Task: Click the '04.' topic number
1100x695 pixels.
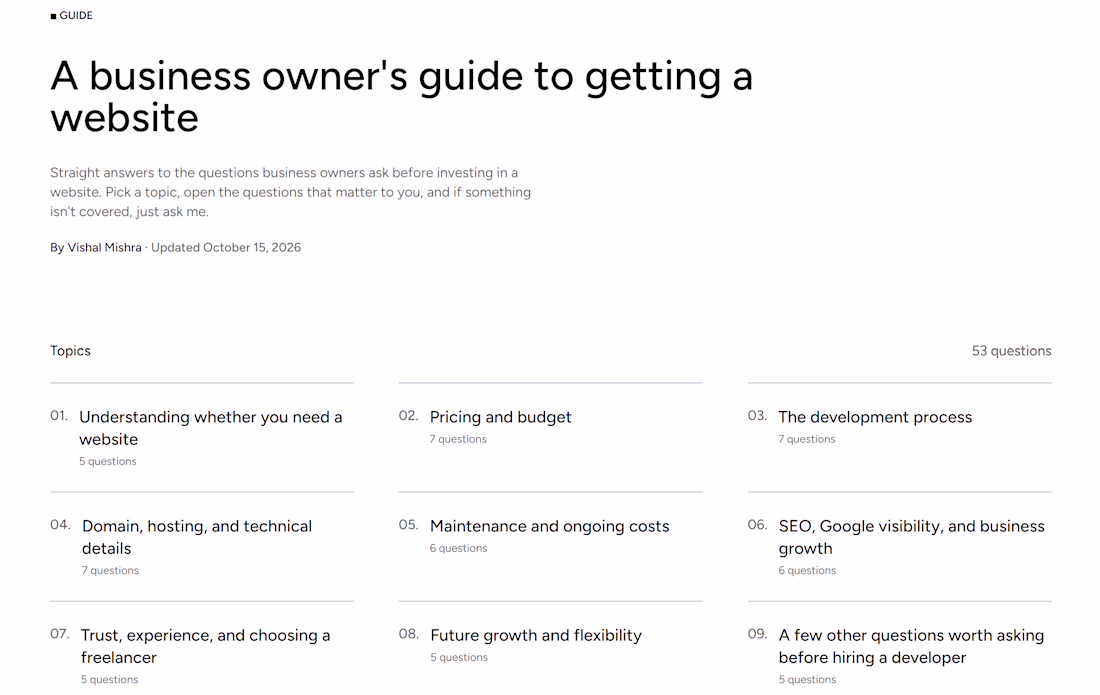Action: point(60,525)
